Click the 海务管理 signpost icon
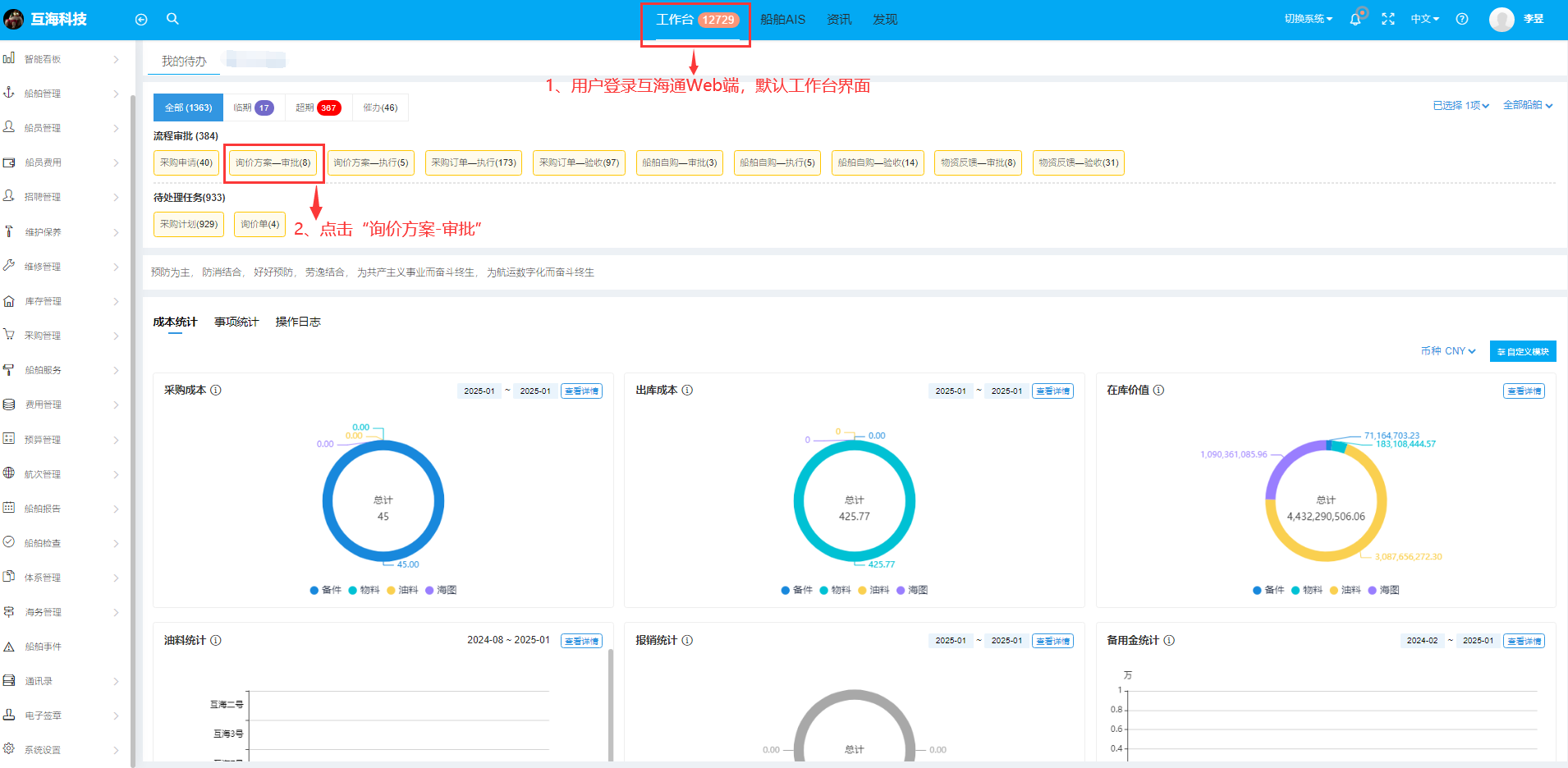The width and height of the screenshot is (1568, 768). [x=9, y=612]
